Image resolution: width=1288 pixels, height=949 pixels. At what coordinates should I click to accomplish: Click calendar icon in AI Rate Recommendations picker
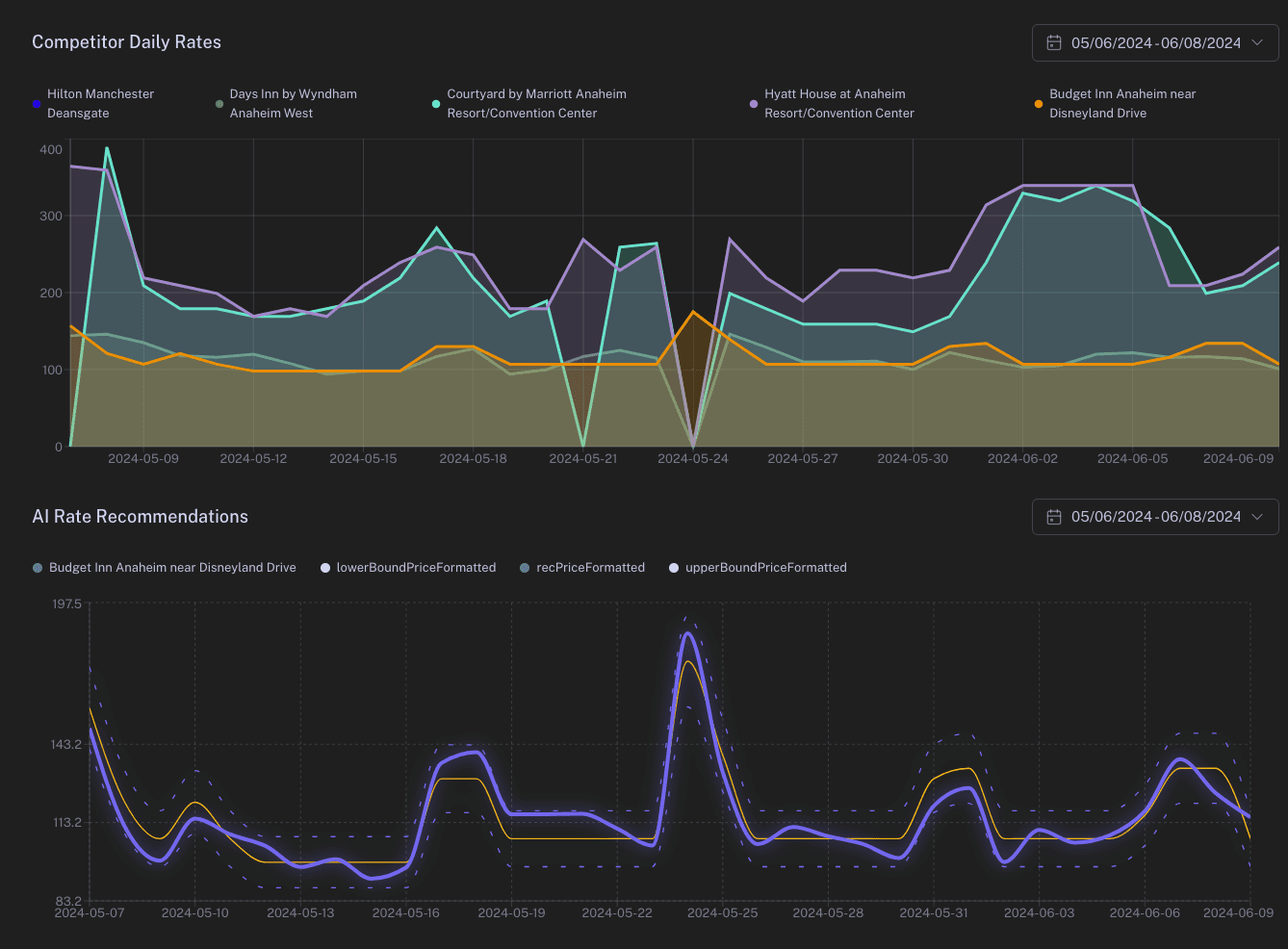[1054, 517]
